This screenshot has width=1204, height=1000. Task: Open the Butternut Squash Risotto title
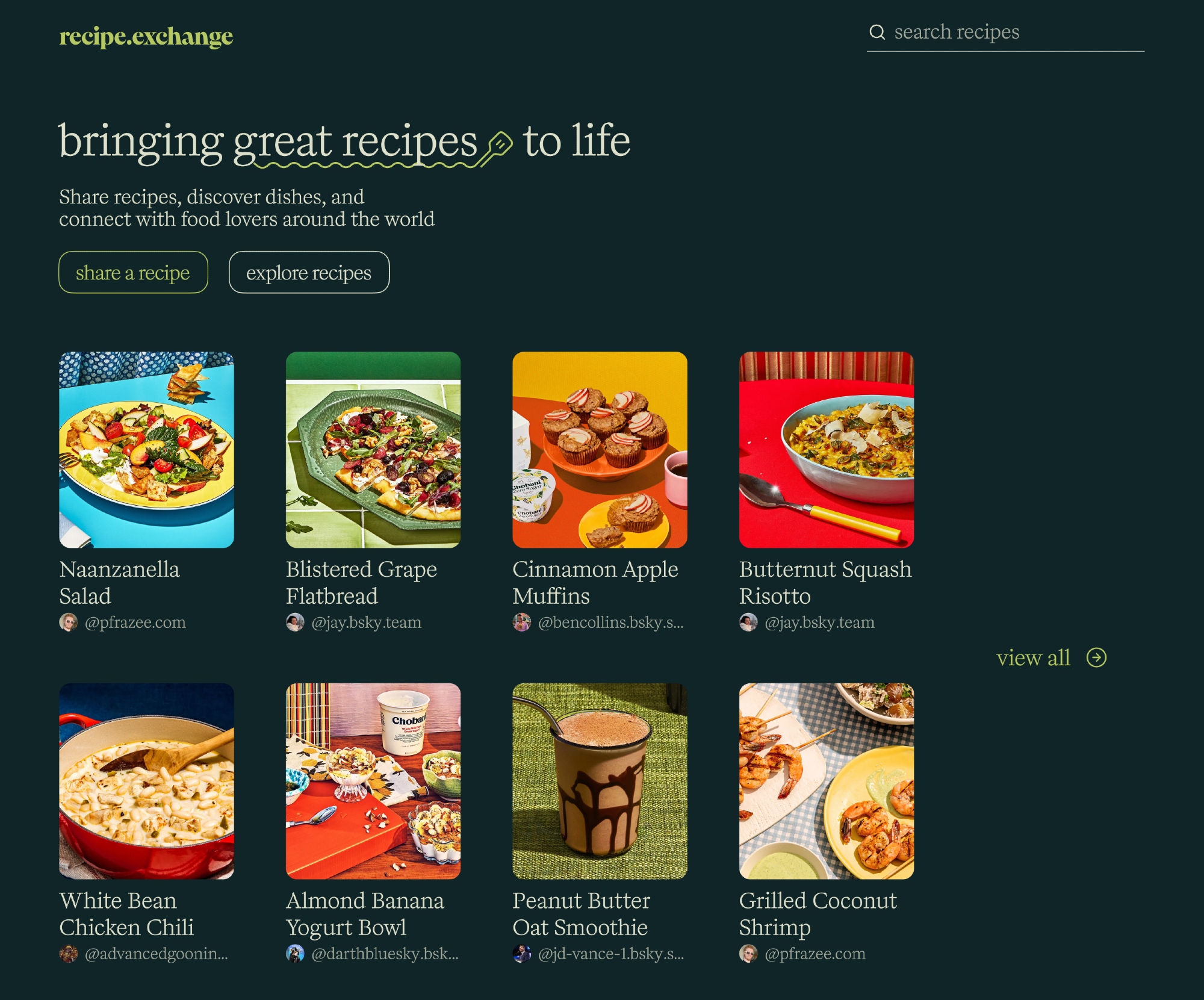[x=825, y=582]
